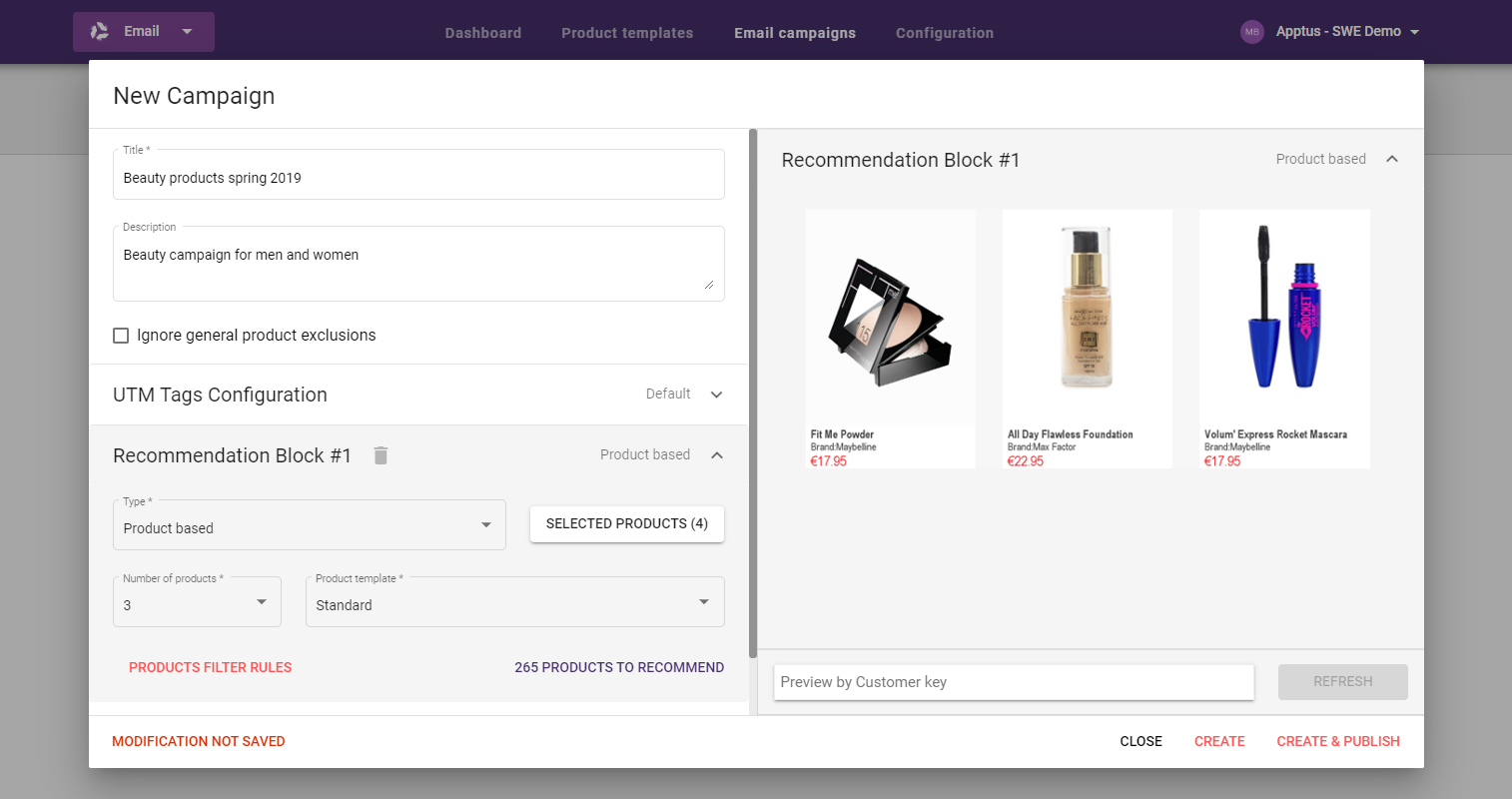The width and height of the screenshot is (1512, 799).
Task: Click the MB user avatar
Action: 1252,32
